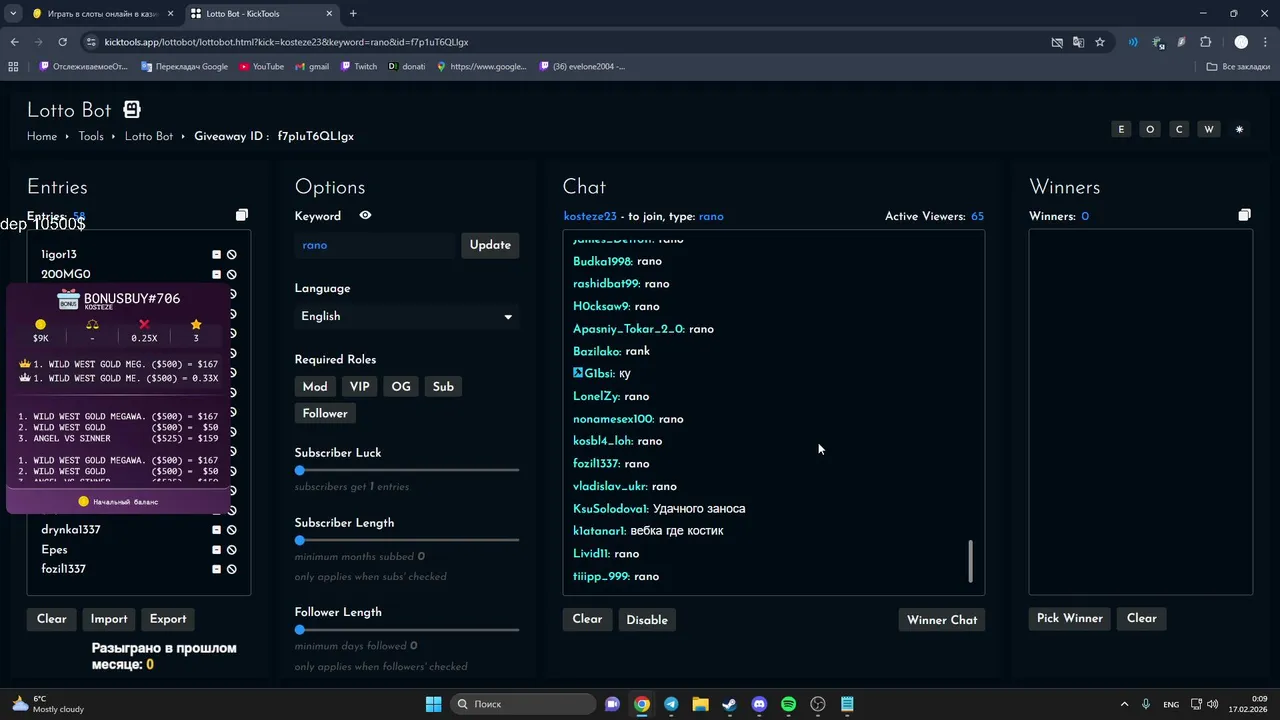
Task: Remove entry drynka1337 with minus icon
Action: pyautogui.click(x=216, y=530)
